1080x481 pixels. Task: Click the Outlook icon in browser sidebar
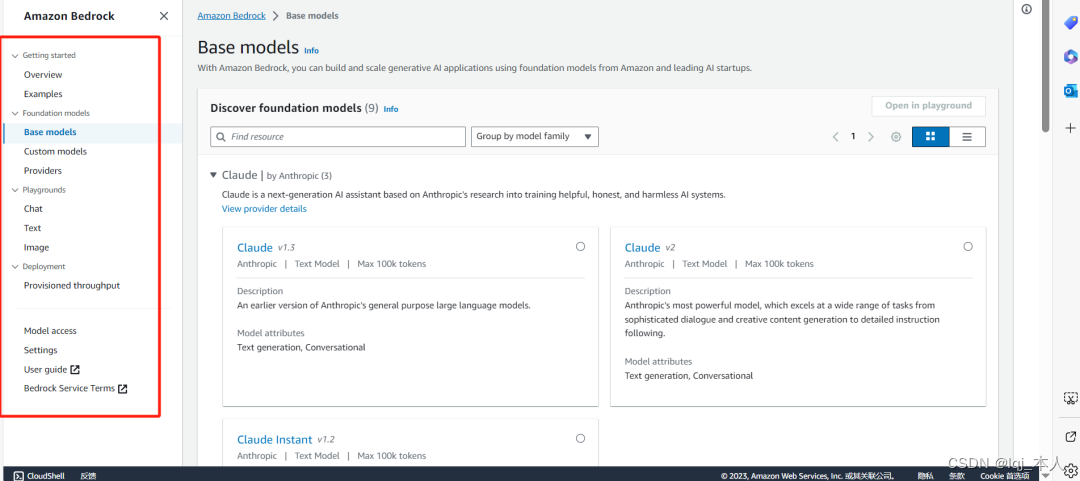point(1070,91)
